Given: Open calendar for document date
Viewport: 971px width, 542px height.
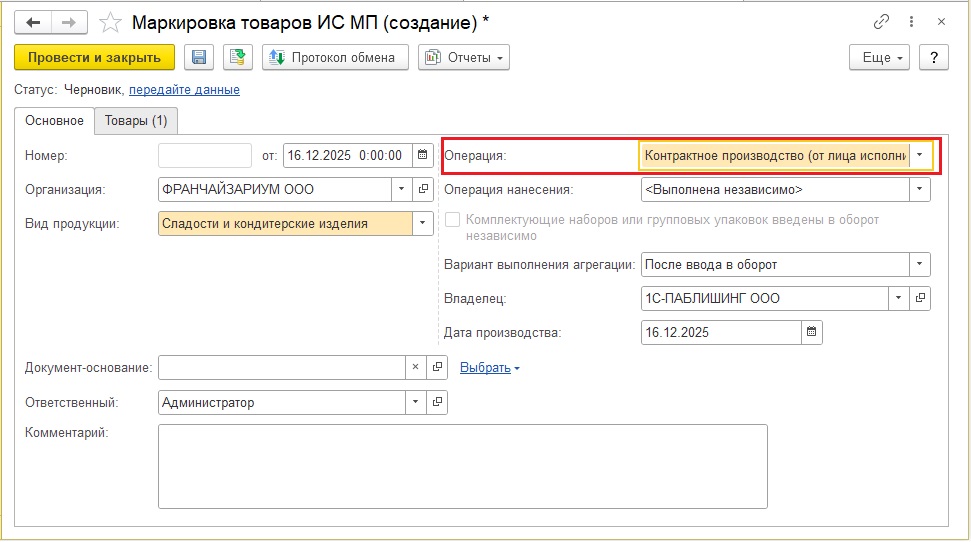Looking at the screenshot, I should pyautogui.click(x=423, y=155).
